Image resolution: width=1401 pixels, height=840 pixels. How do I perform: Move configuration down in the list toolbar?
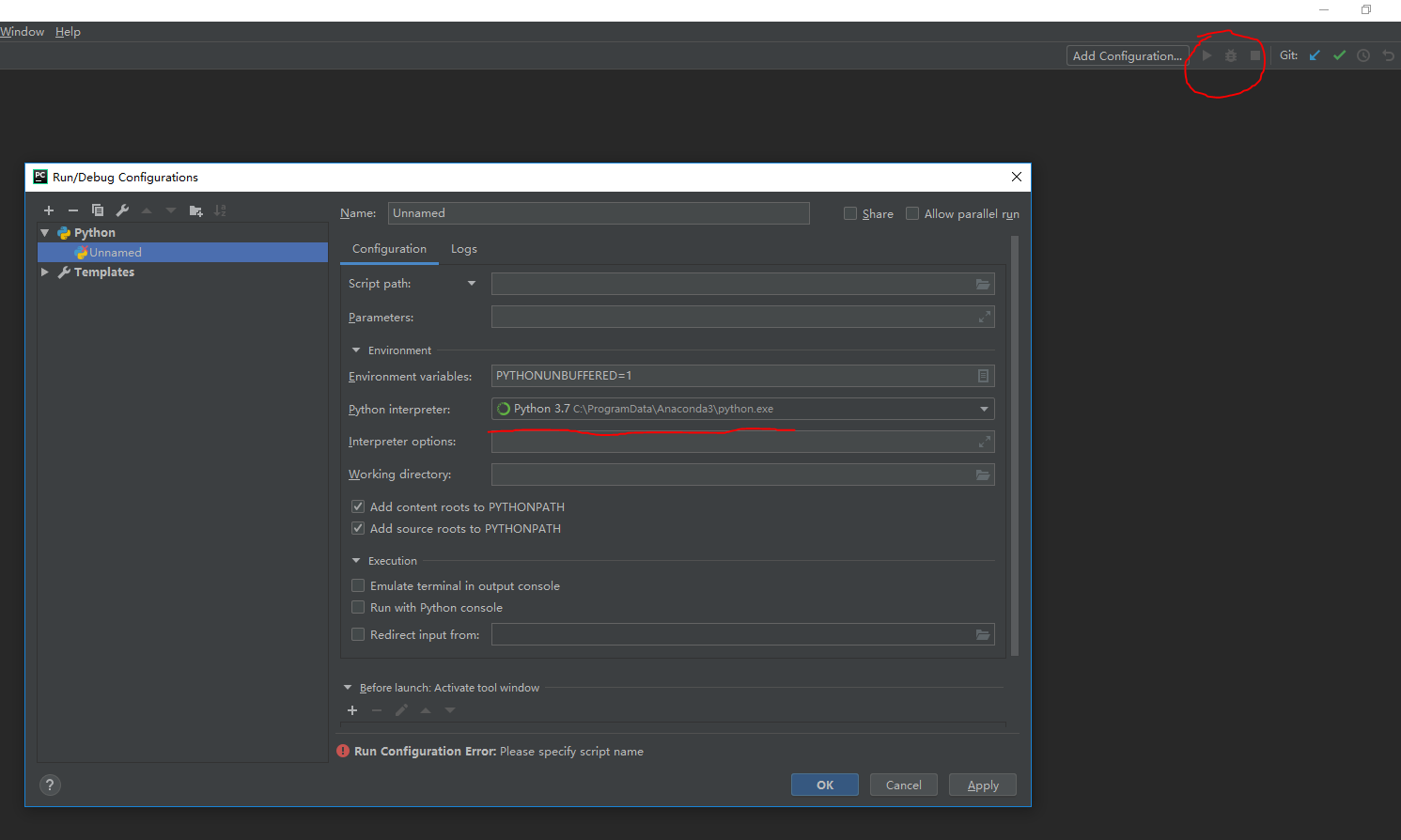tap(171, 210)
